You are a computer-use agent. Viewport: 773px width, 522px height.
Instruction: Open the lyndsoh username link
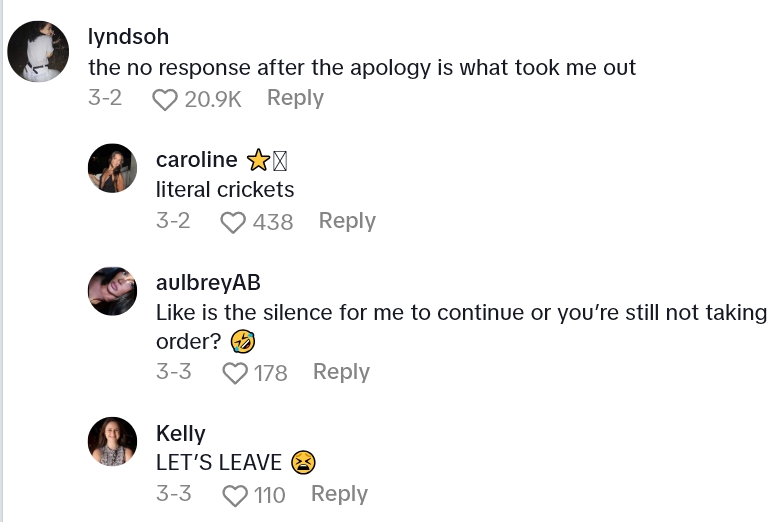click(x=128, y=37)
